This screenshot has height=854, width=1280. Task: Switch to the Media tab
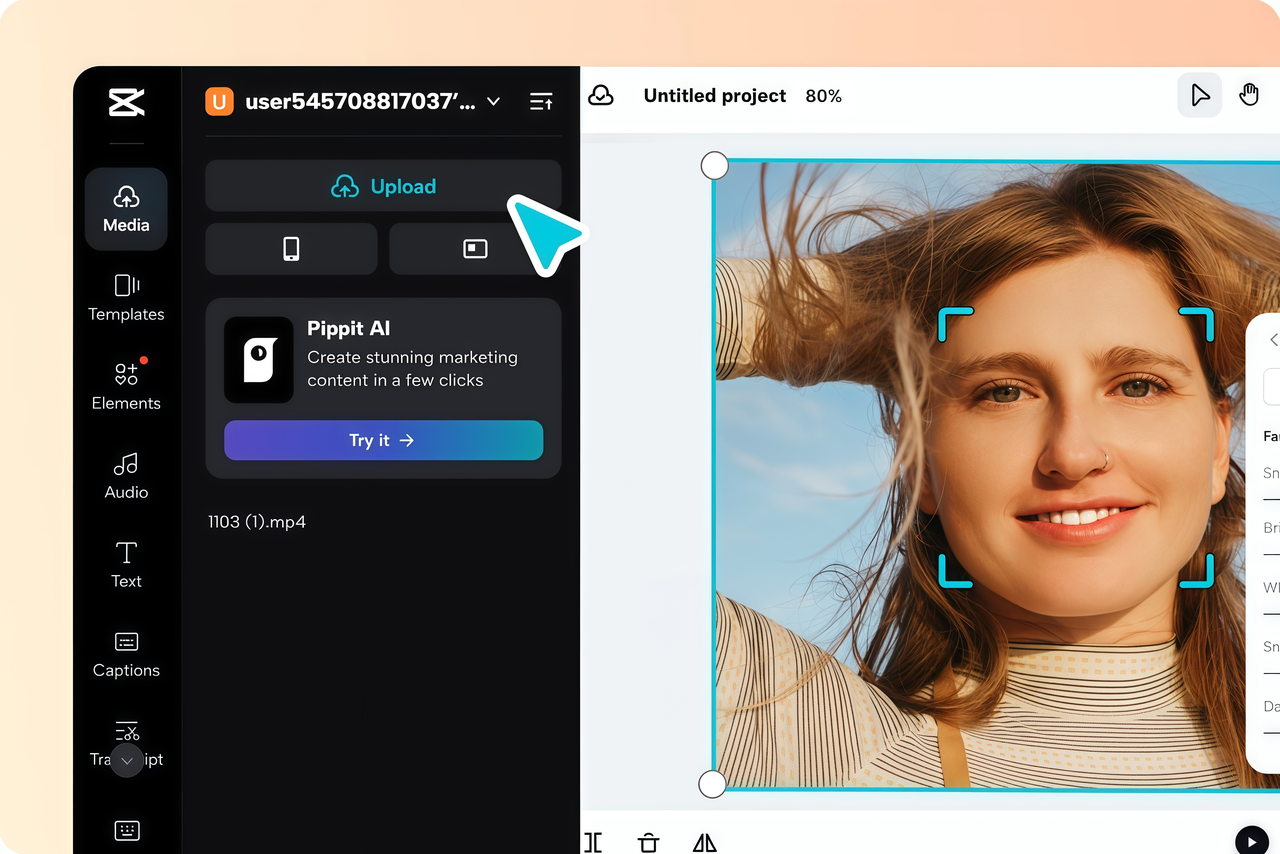click(126, 208)
